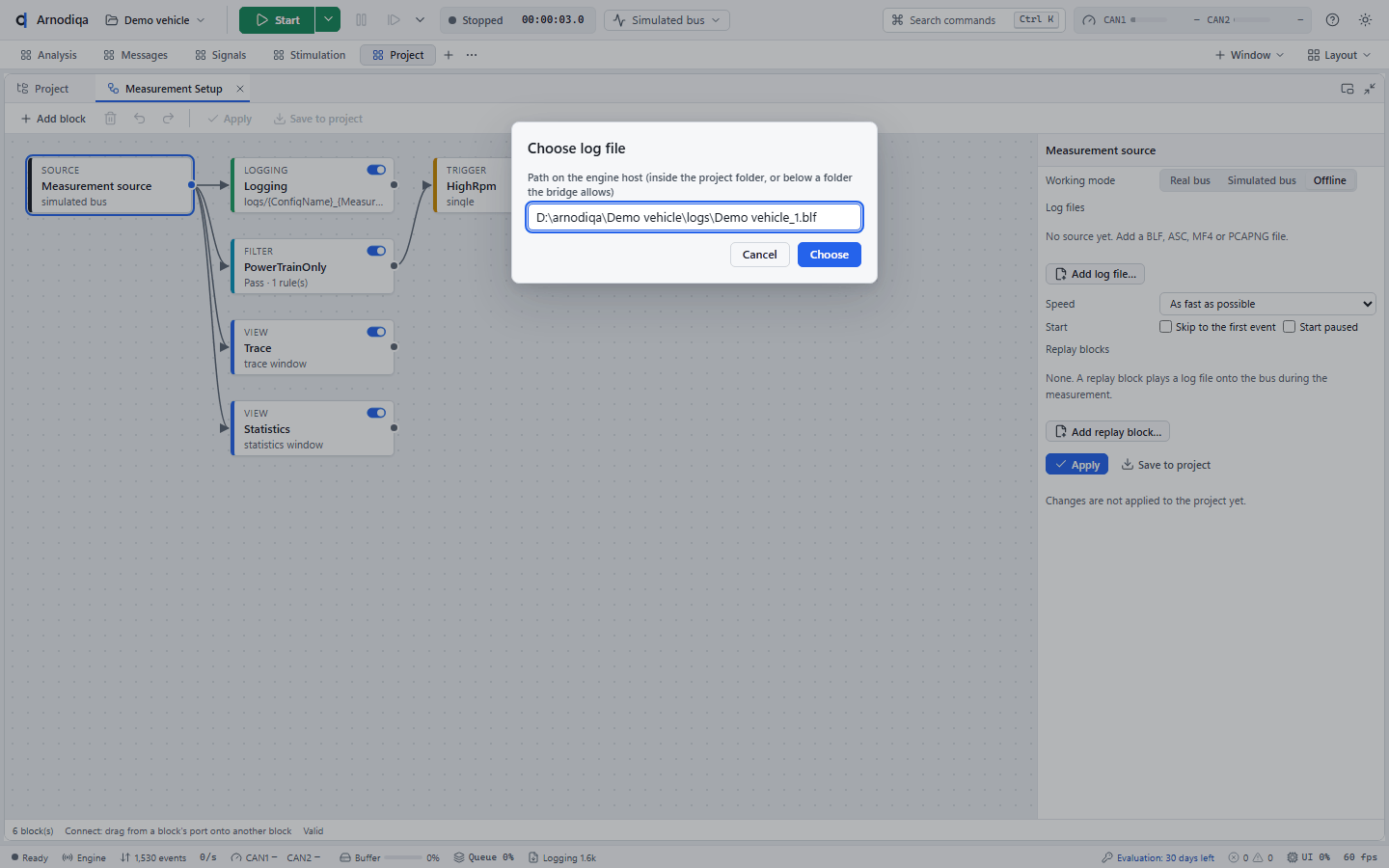
Task: Click the errors count icon in status bar
Action: 1234,857
